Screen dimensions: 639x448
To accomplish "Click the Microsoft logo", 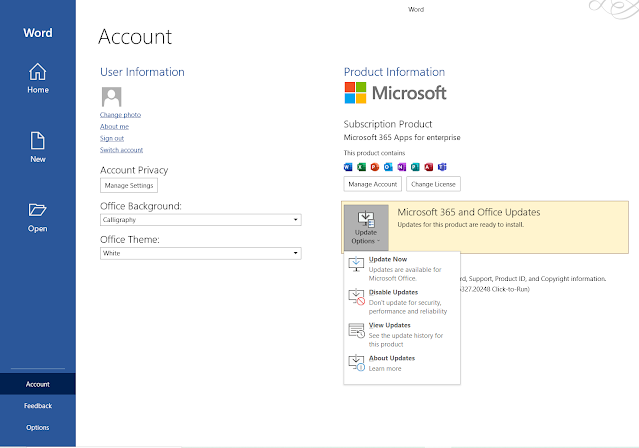I will pos(395,93).
